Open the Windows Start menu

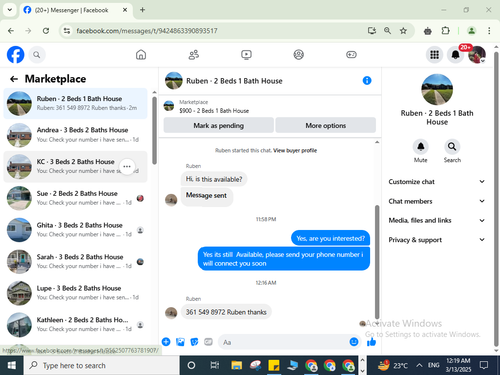[12, 365]
